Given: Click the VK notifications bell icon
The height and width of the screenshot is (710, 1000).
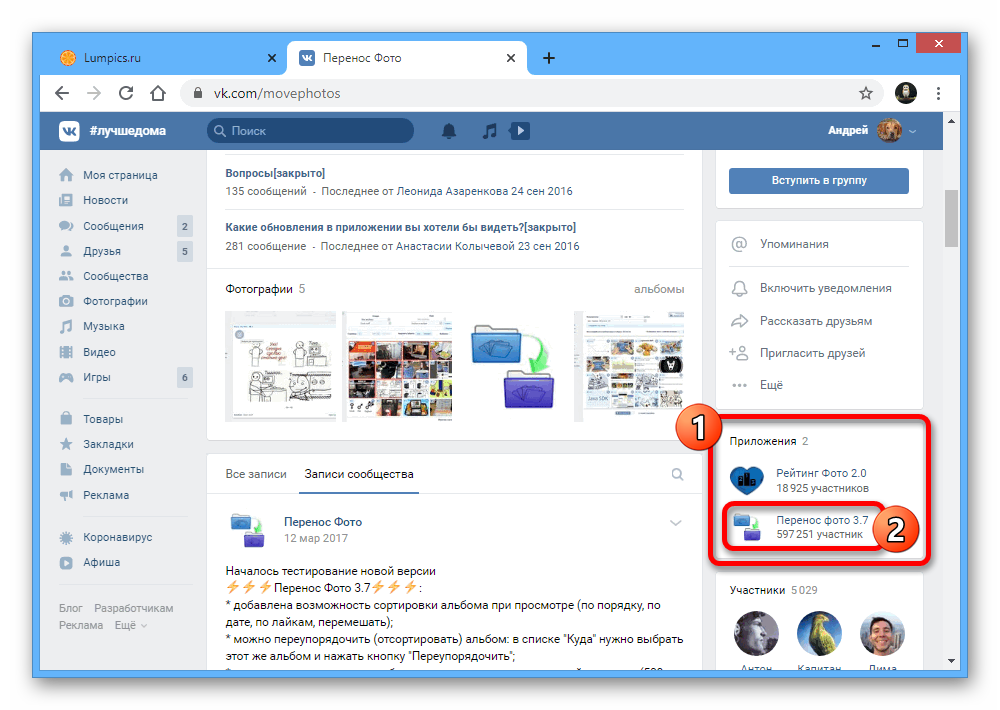Looking at the screenshot, I should (x=449, y=131).
